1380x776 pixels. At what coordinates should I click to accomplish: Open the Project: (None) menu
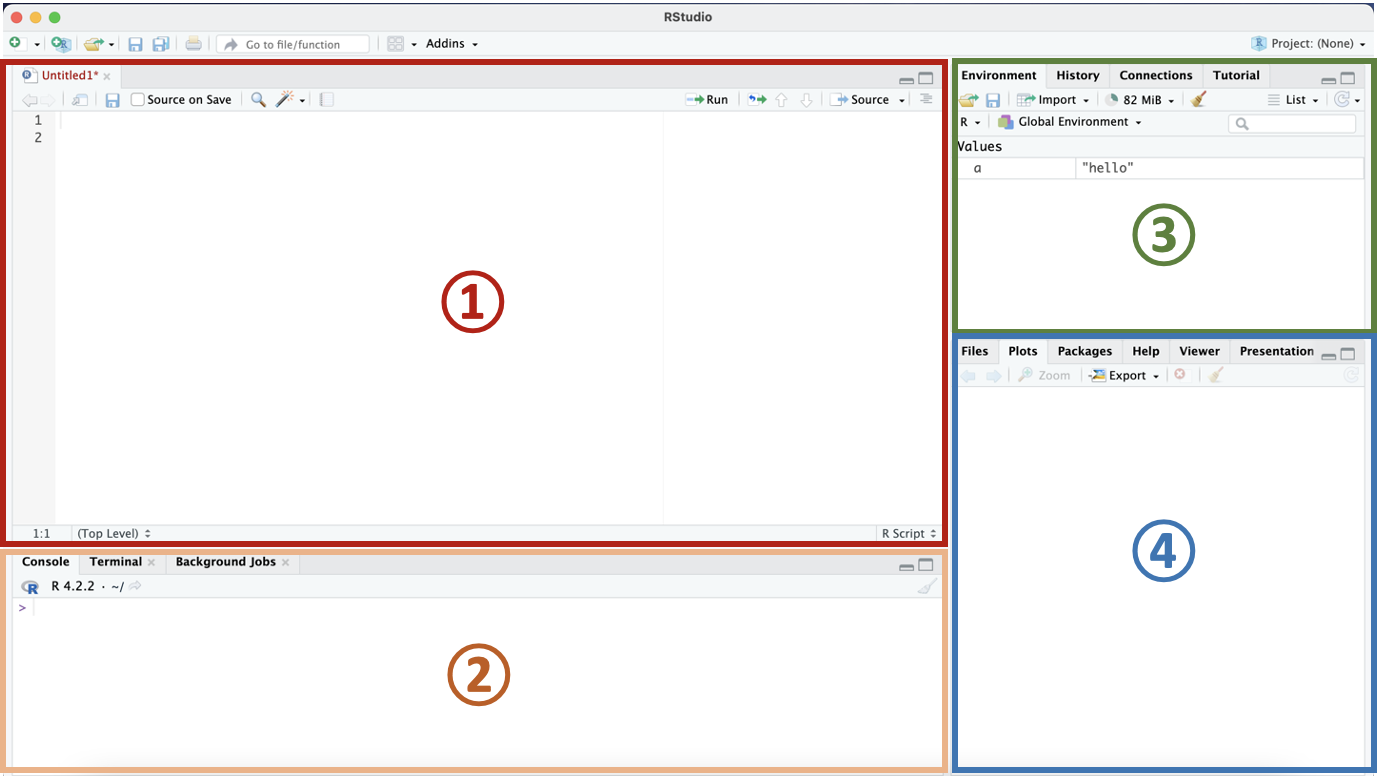[x=1309, y=44]
